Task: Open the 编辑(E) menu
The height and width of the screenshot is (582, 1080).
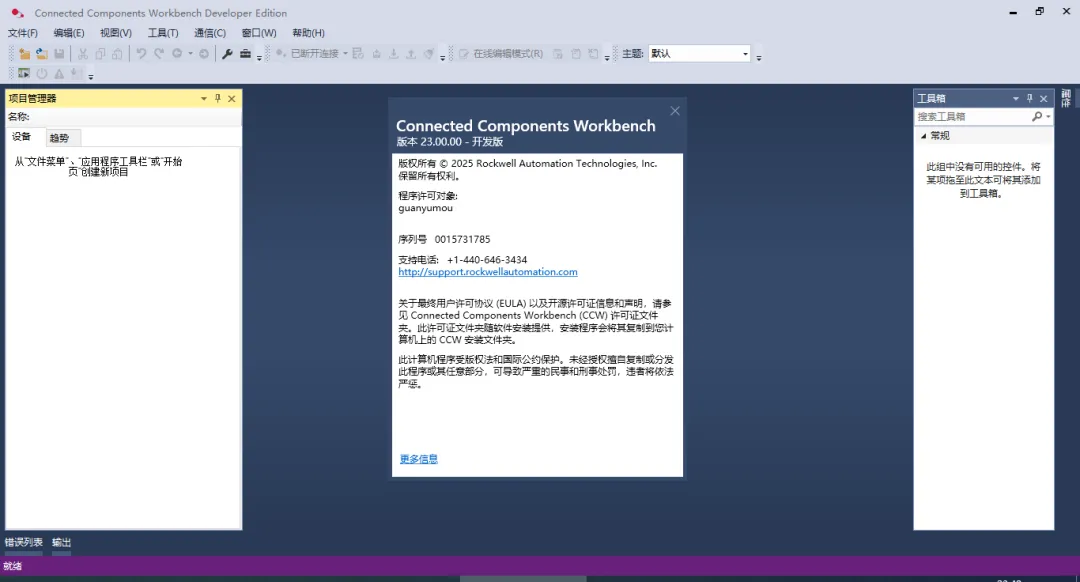Action: (x=69, y=33)
